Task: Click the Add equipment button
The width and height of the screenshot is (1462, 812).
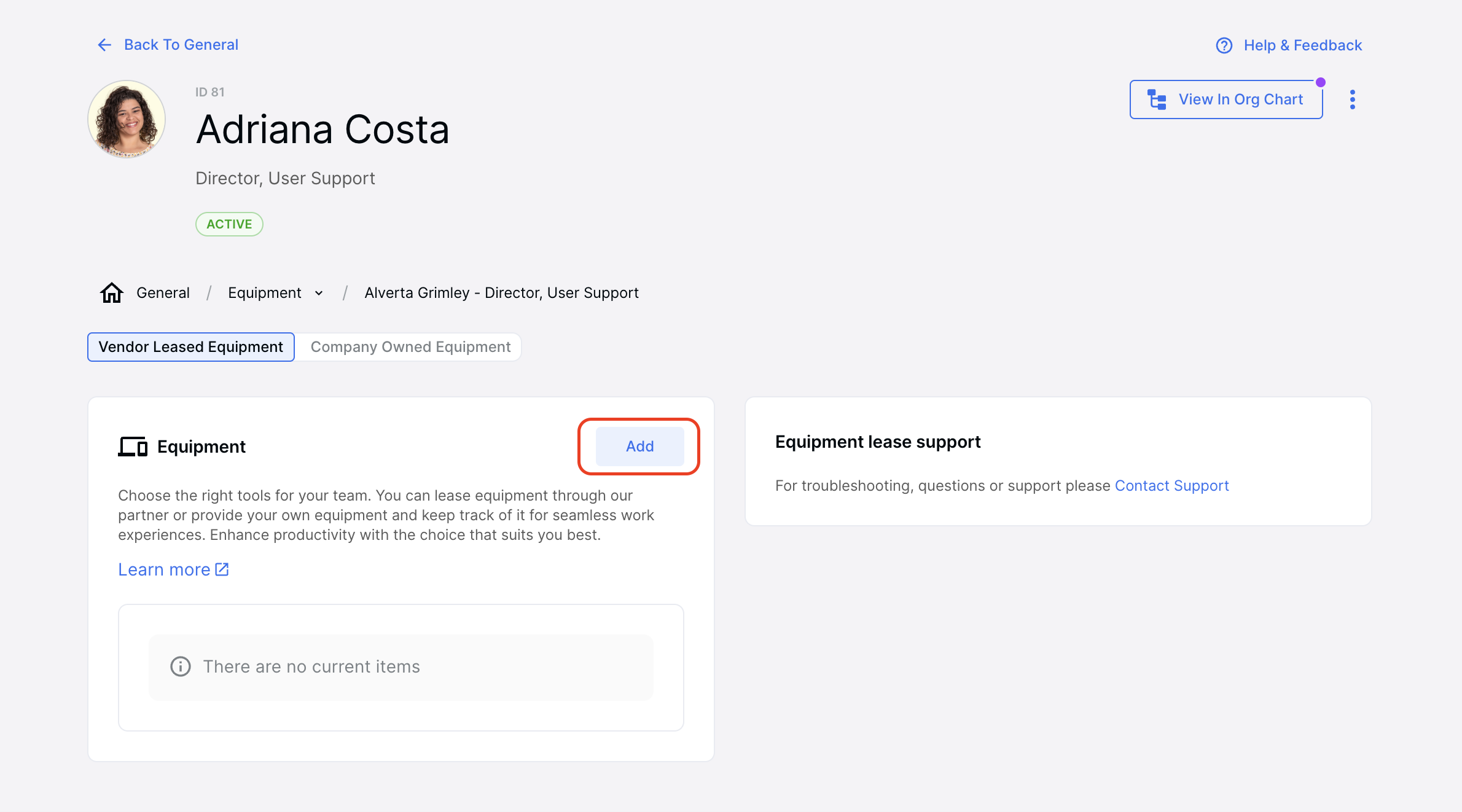Action: tap(639, 447)
